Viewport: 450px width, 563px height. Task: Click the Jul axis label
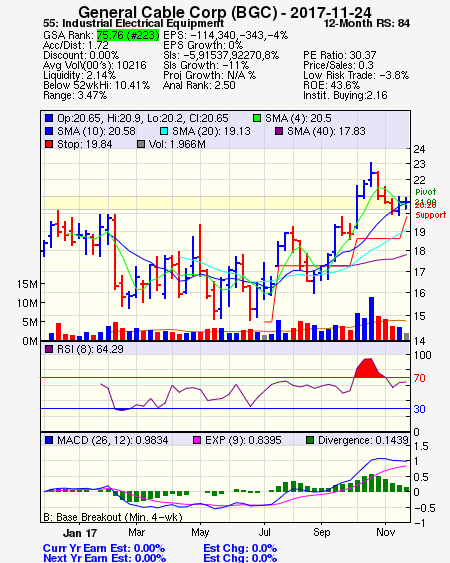(x=264, y=532)
